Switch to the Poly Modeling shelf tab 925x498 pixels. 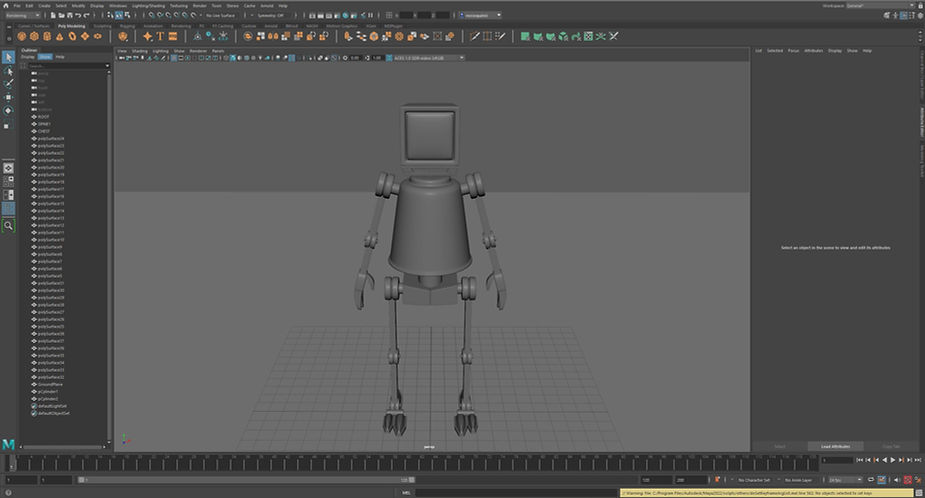tap(71, 26)
